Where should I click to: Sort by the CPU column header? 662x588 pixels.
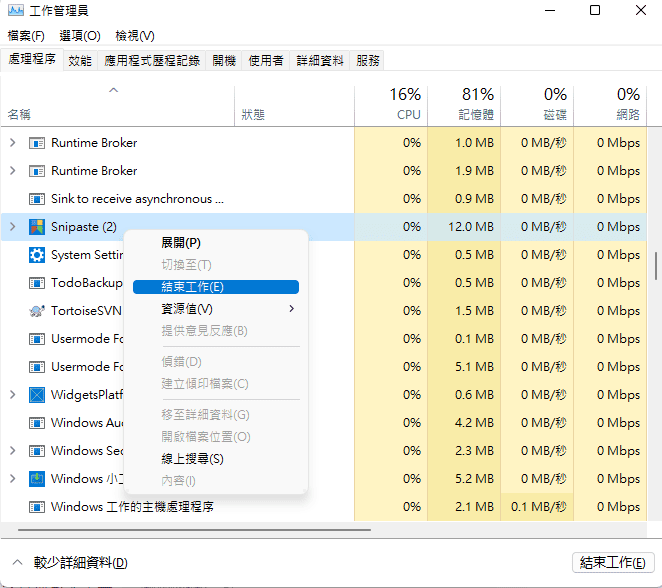391,105
